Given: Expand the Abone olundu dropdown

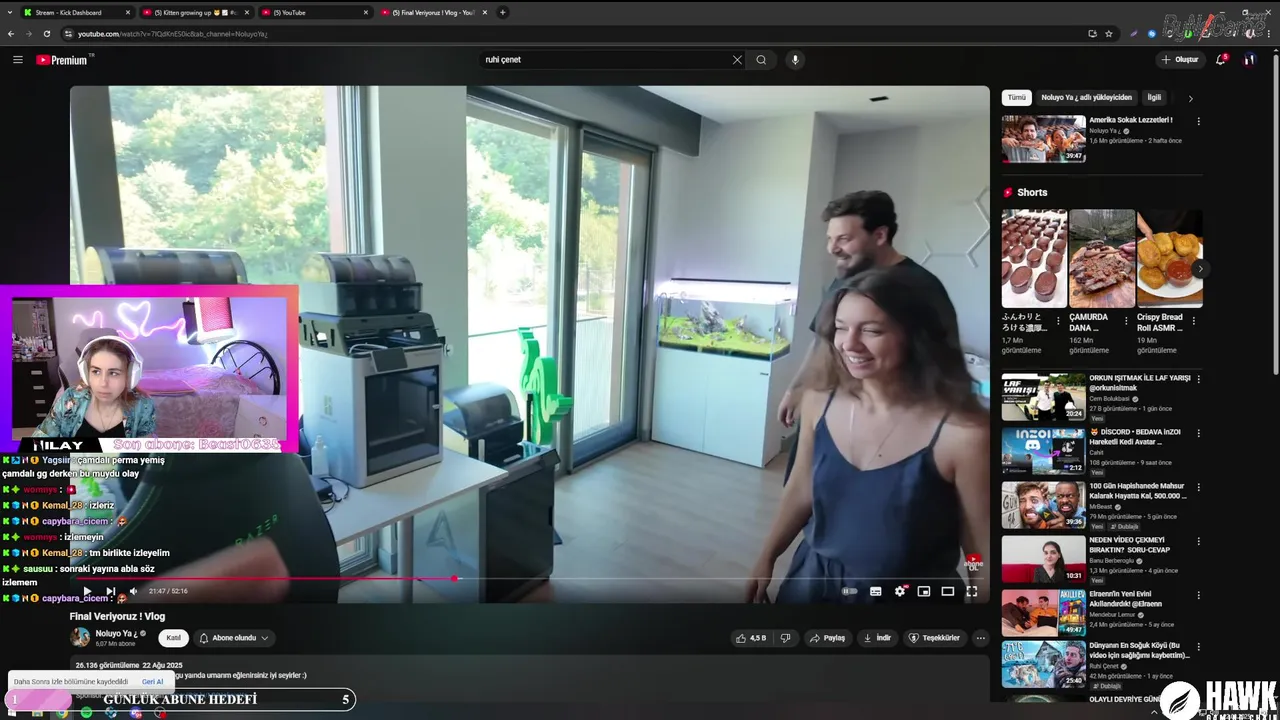Looking at the screenshot, I should pyautogui.click(x=233, y=638).
